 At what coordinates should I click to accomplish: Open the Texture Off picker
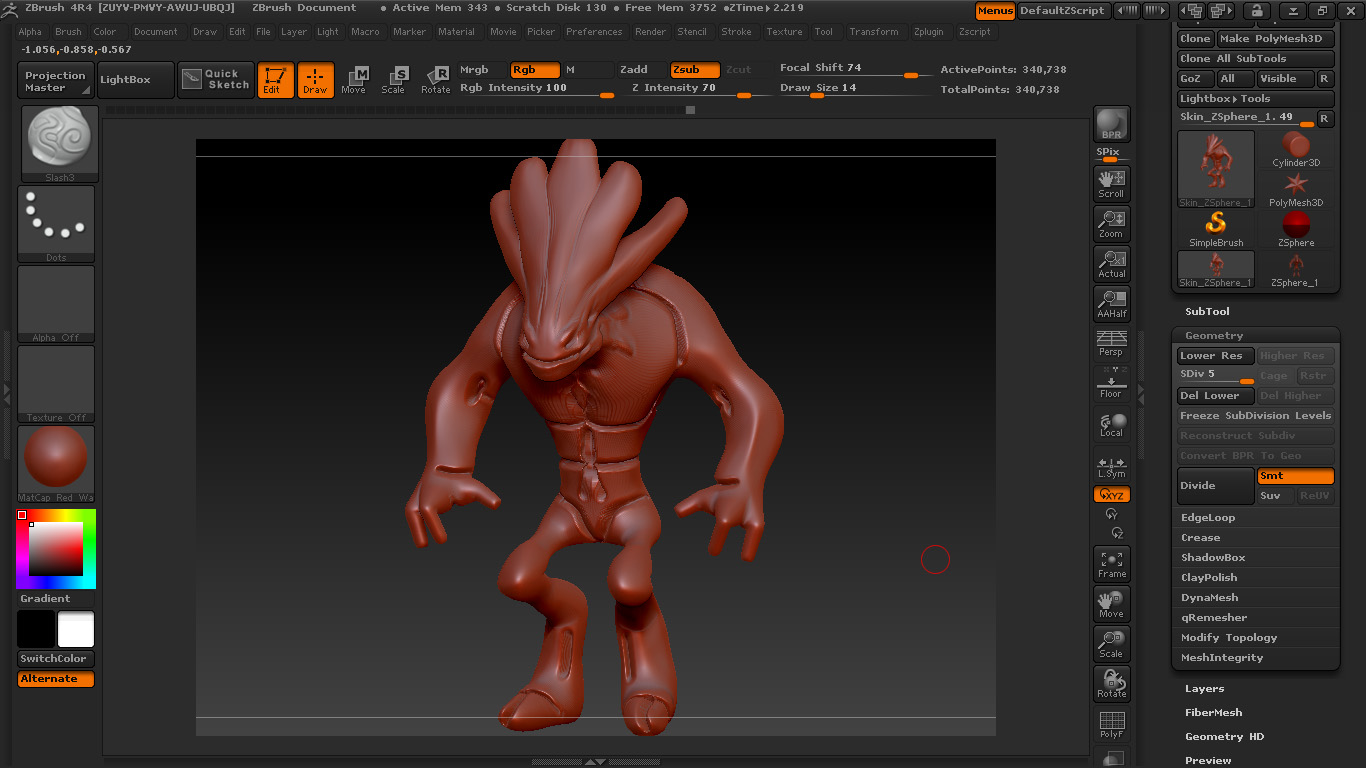point(56,384)
